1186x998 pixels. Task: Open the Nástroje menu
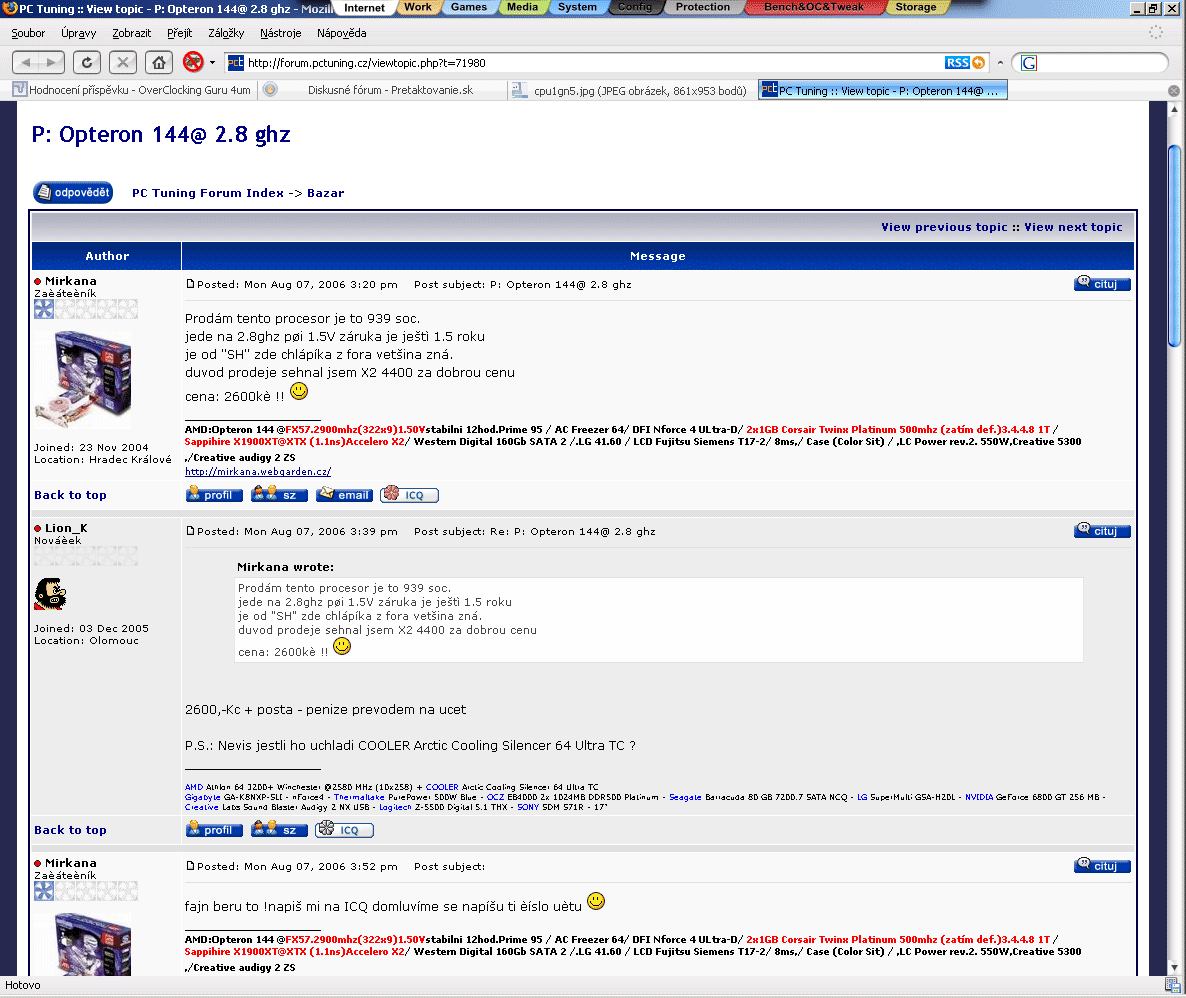pyautogui.click(x=280, y=34)
